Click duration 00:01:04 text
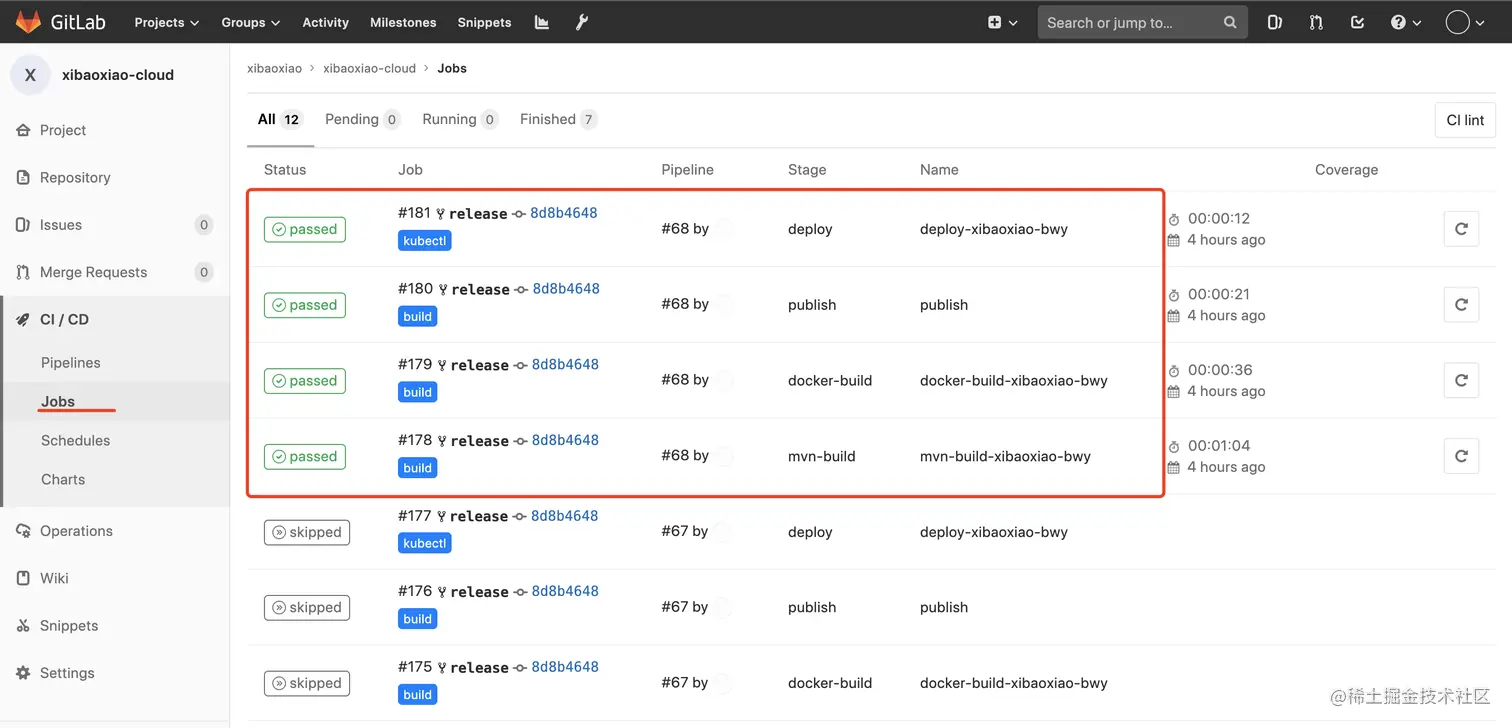Image resolution: width=1512 pixels, height=728 pixels. point(1219,446)
